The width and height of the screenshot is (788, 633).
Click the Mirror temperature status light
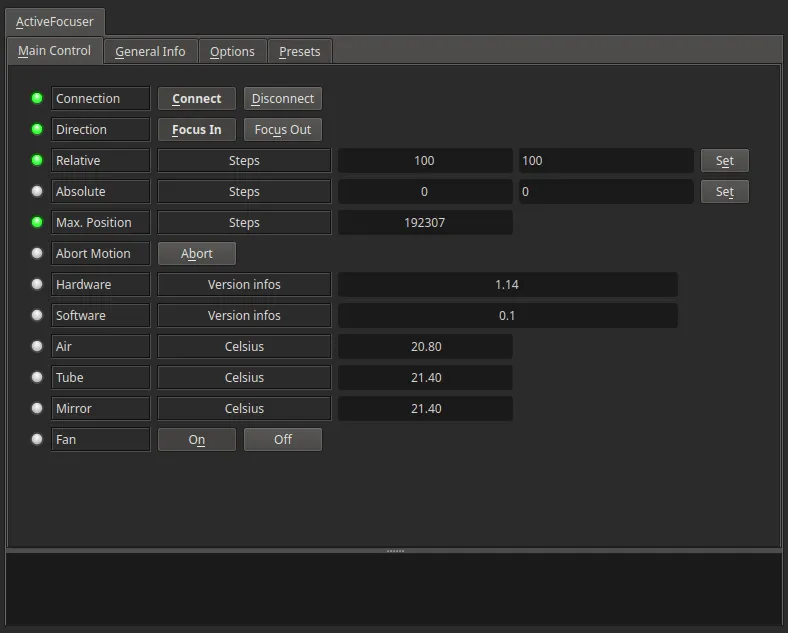(37, 408)
